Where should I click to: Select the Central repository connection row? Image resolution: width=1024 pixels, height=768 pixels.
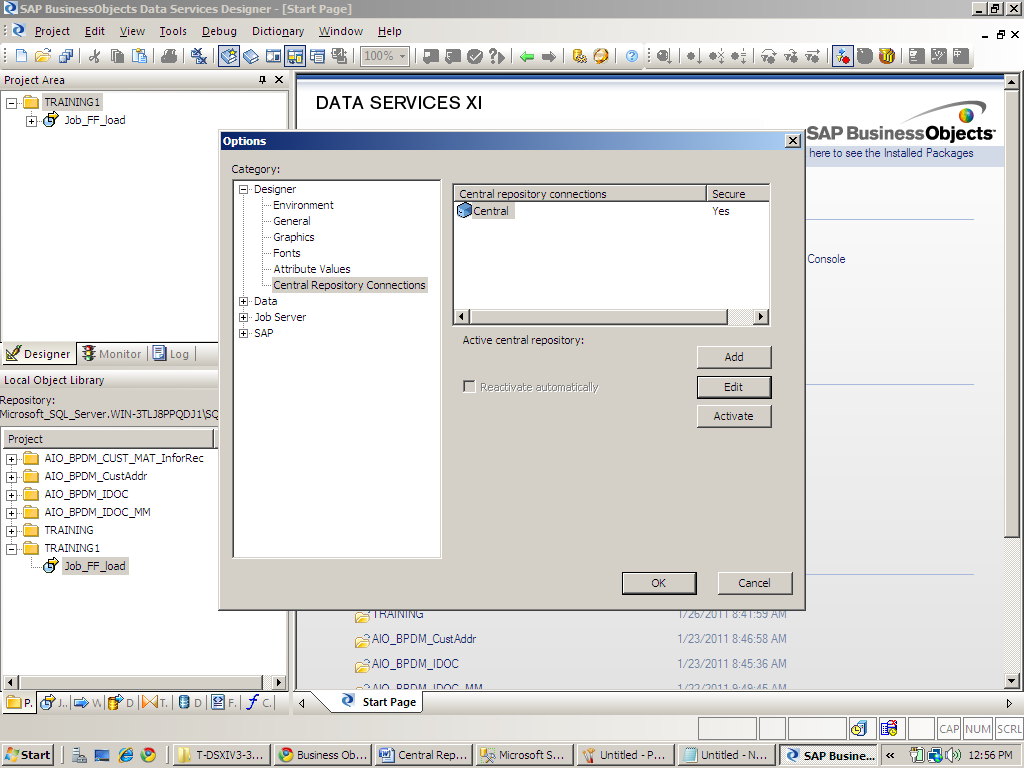[x=611, y=211]
